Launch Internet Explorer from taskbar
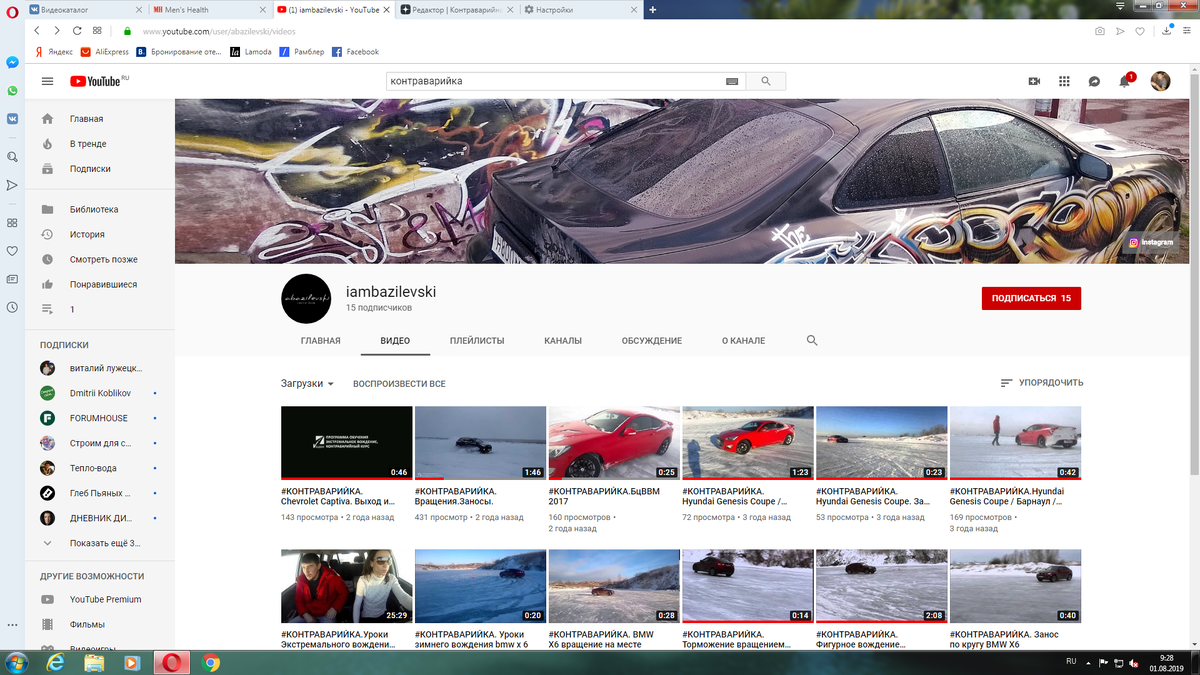The height and width of the screenshot is (675, 1200). coord(55,662)
